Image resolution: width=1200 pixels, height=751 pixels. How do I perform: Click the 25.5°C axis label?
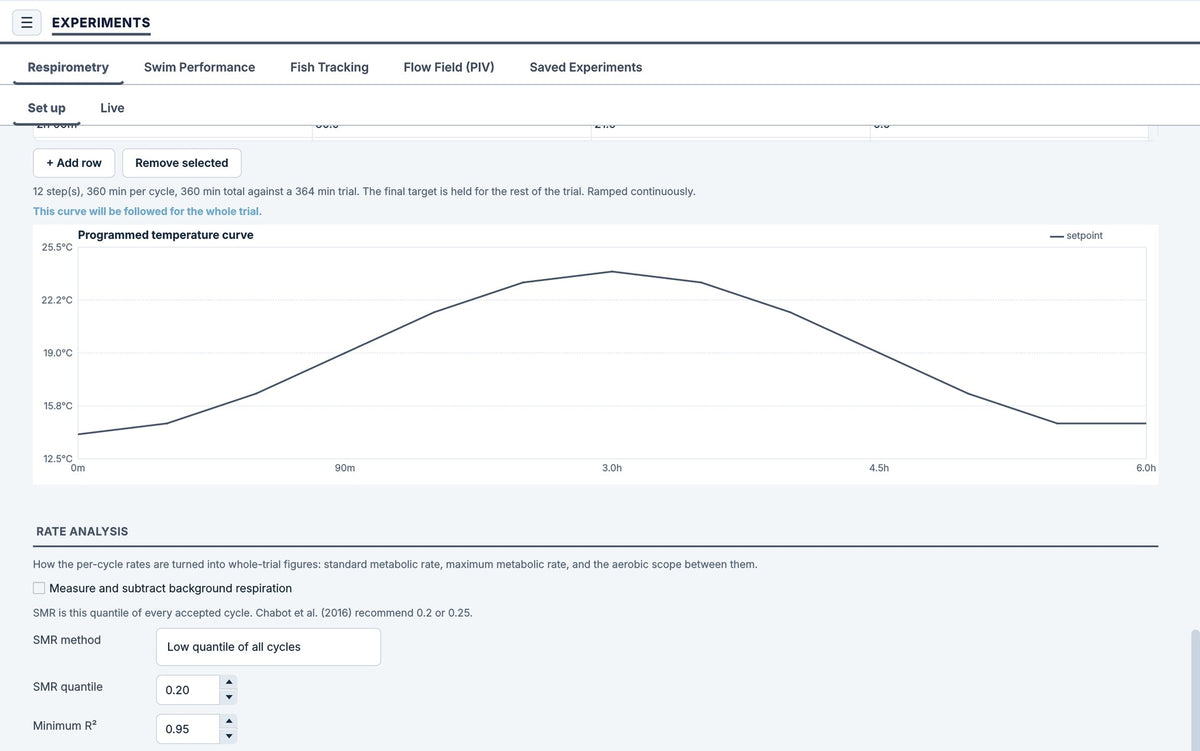(x=57, y=247)
